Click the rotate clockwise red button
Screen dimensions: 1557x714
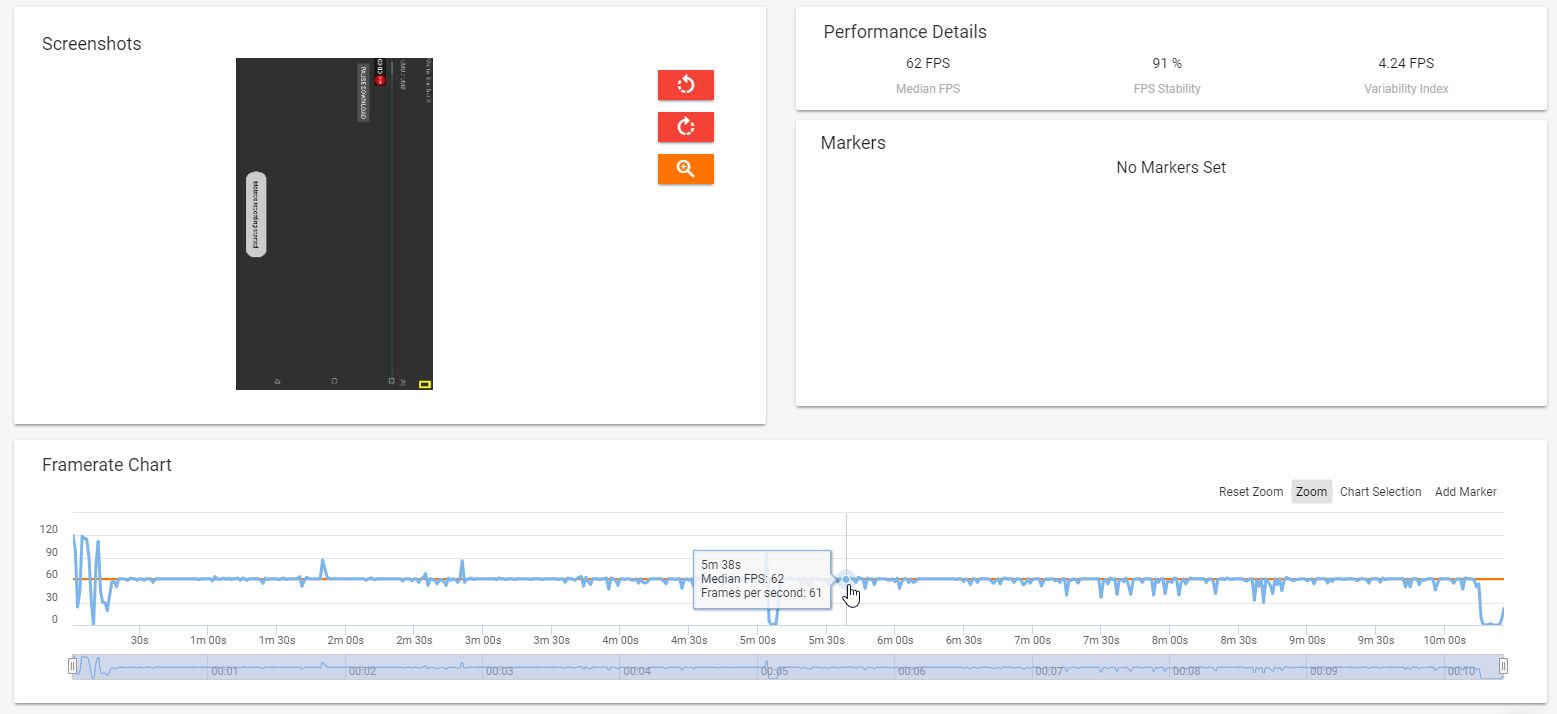686,127
